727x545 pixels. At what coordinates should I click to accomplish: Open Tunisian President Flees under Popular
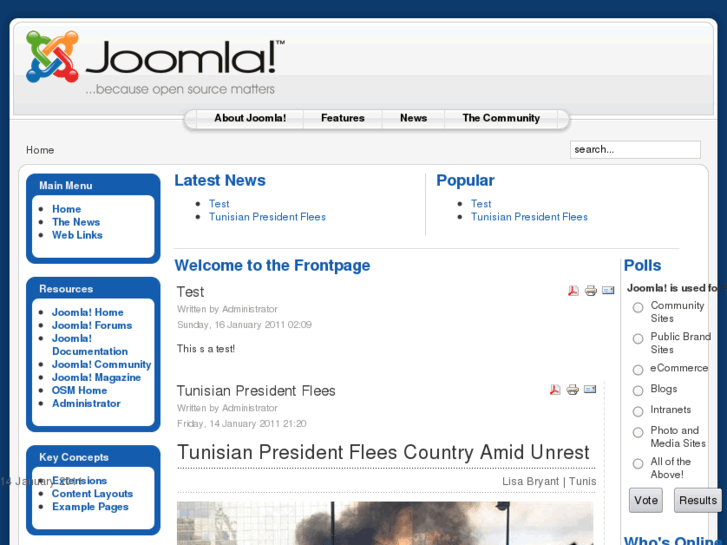tap(529, 217)
